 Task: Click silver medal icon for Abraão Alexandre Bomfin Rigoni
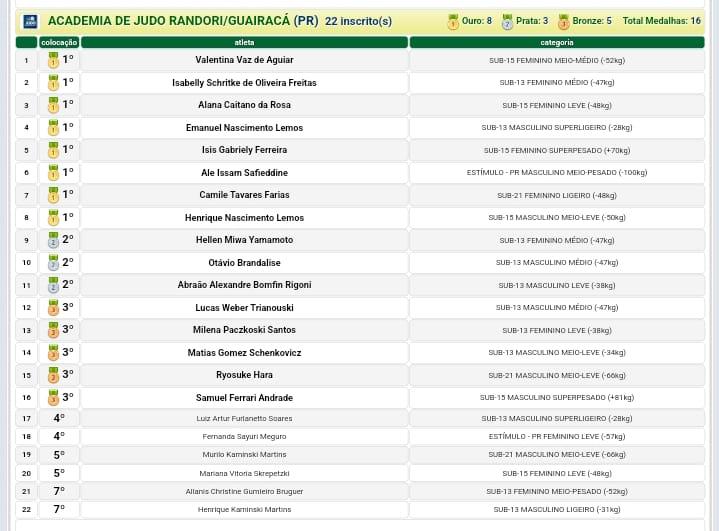click(x=54, y=285)
